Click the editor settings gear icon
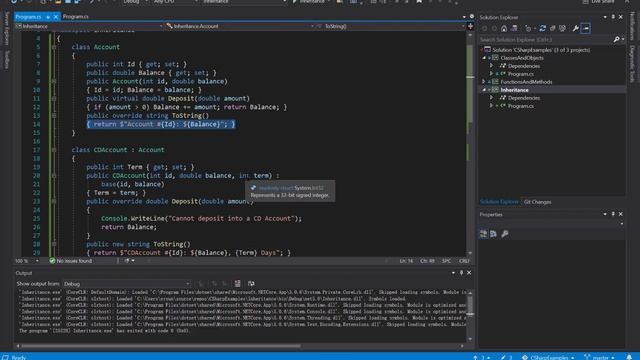 tap(471, 17)
